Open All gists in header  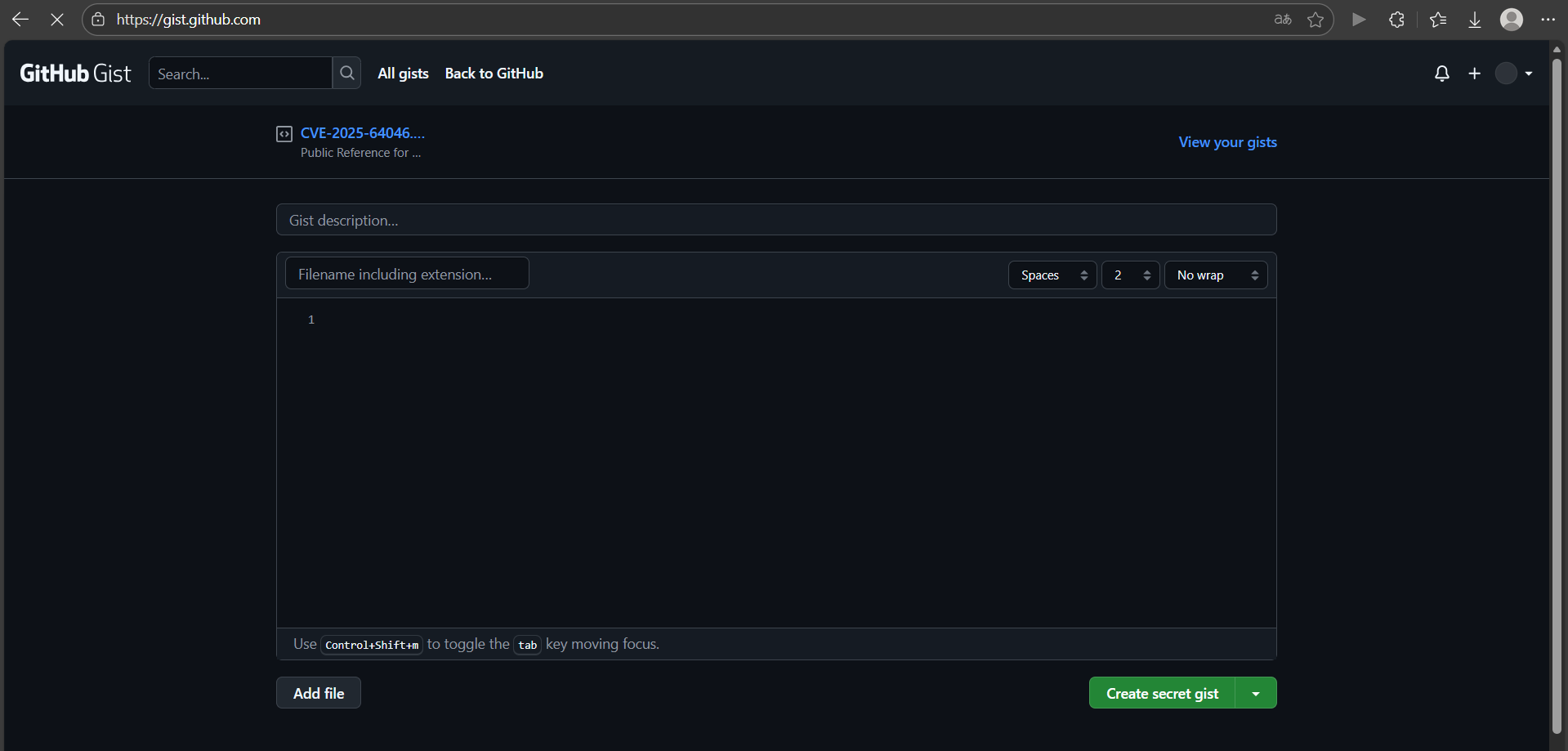click(x=403, y=74)
